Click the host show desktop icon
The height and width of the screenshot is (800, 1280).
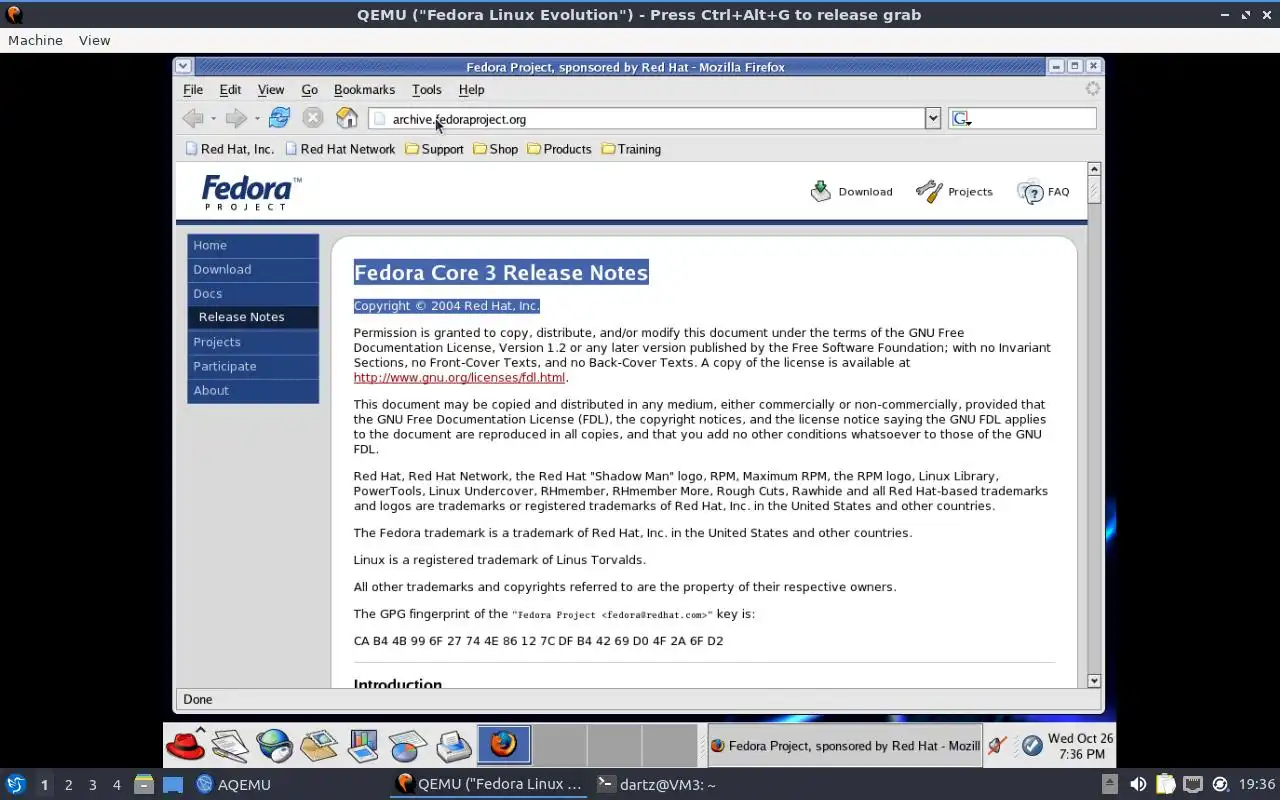pyautogui.click(x=173, y=784)
